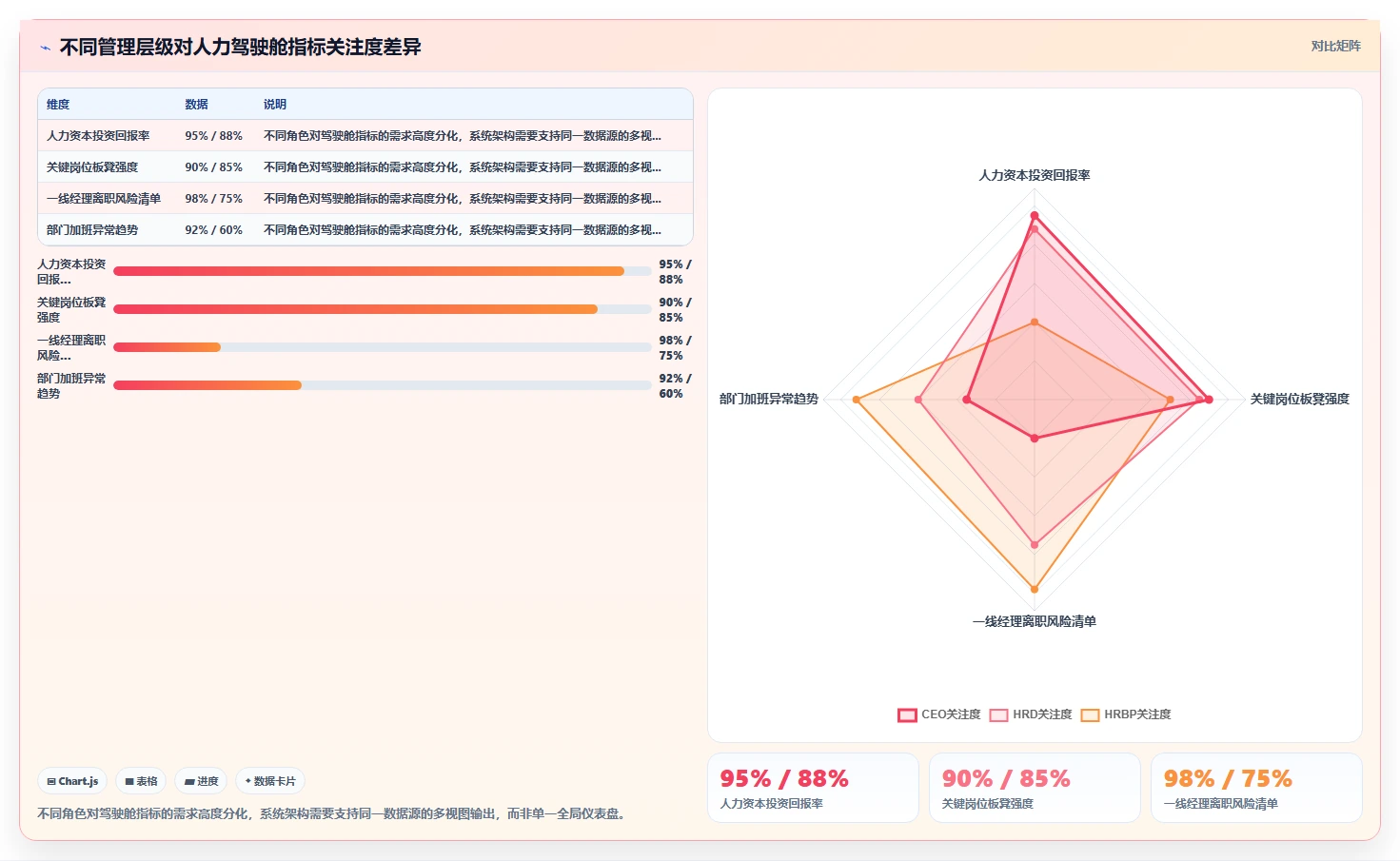Click table cell 98% / 75%
The width and height of the screenshot is (1400, 861).
click(x=213, y=199)
